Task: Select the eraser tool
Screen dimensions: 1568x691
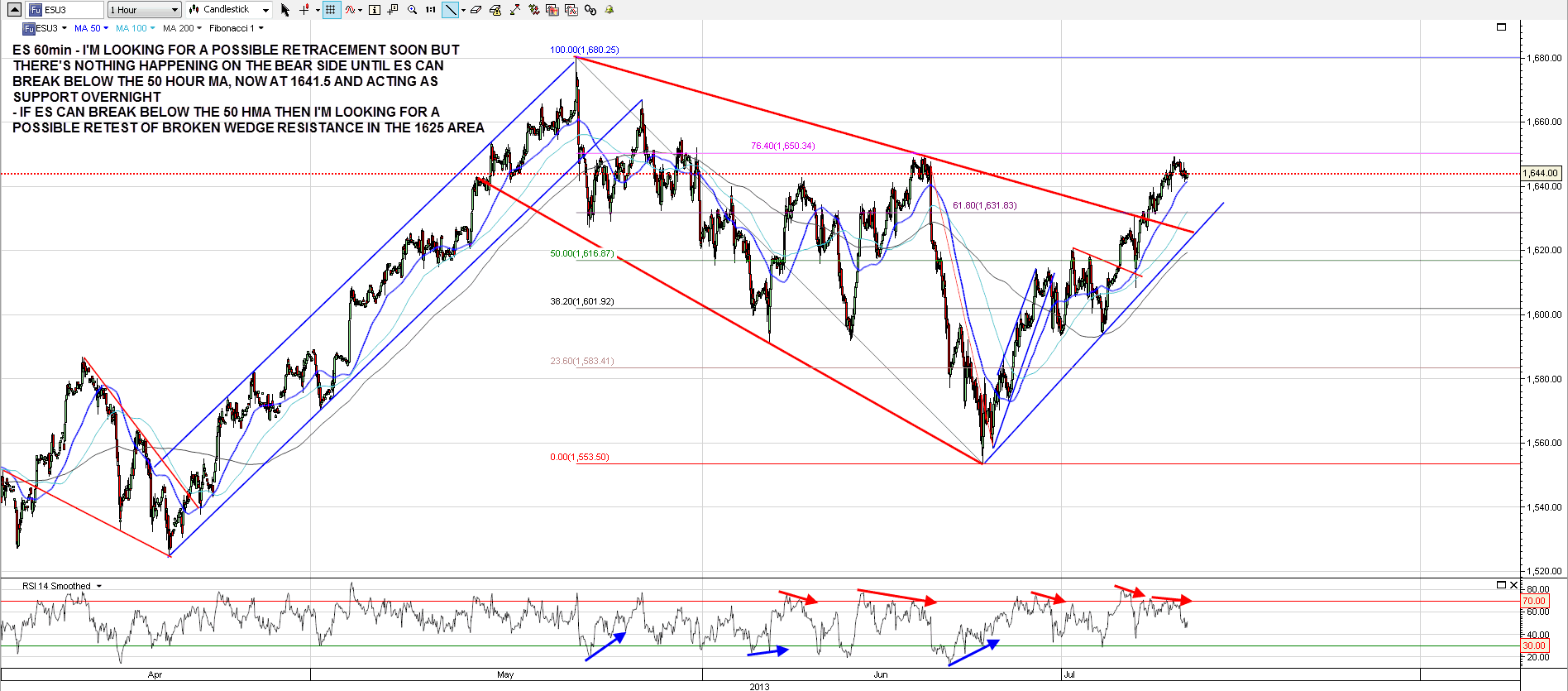Action: pos(476,10)
